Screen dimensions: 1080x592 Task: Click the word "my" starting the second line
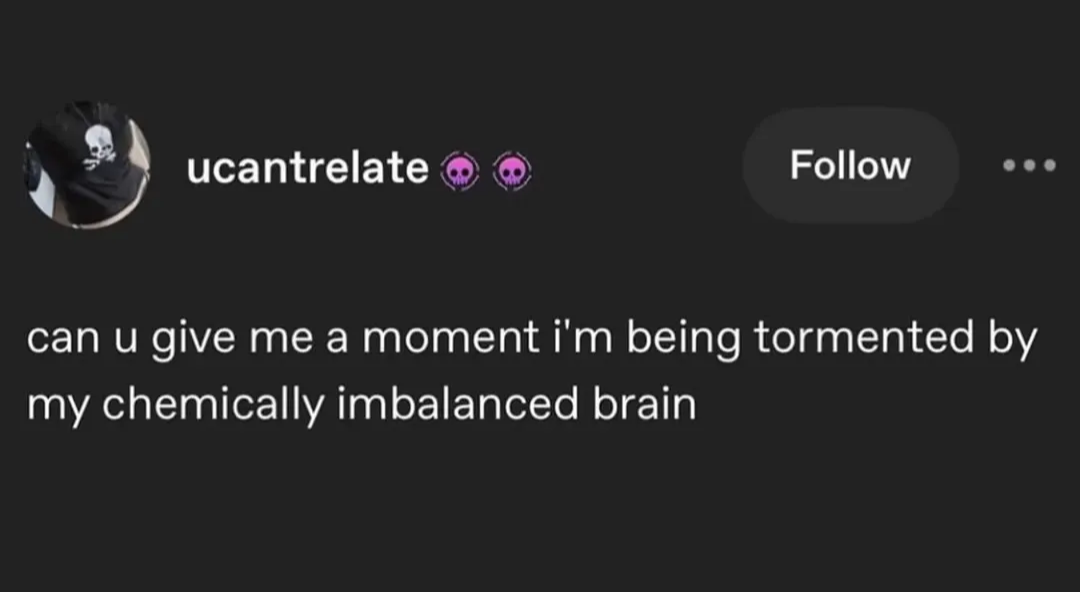tap(46, 404)
